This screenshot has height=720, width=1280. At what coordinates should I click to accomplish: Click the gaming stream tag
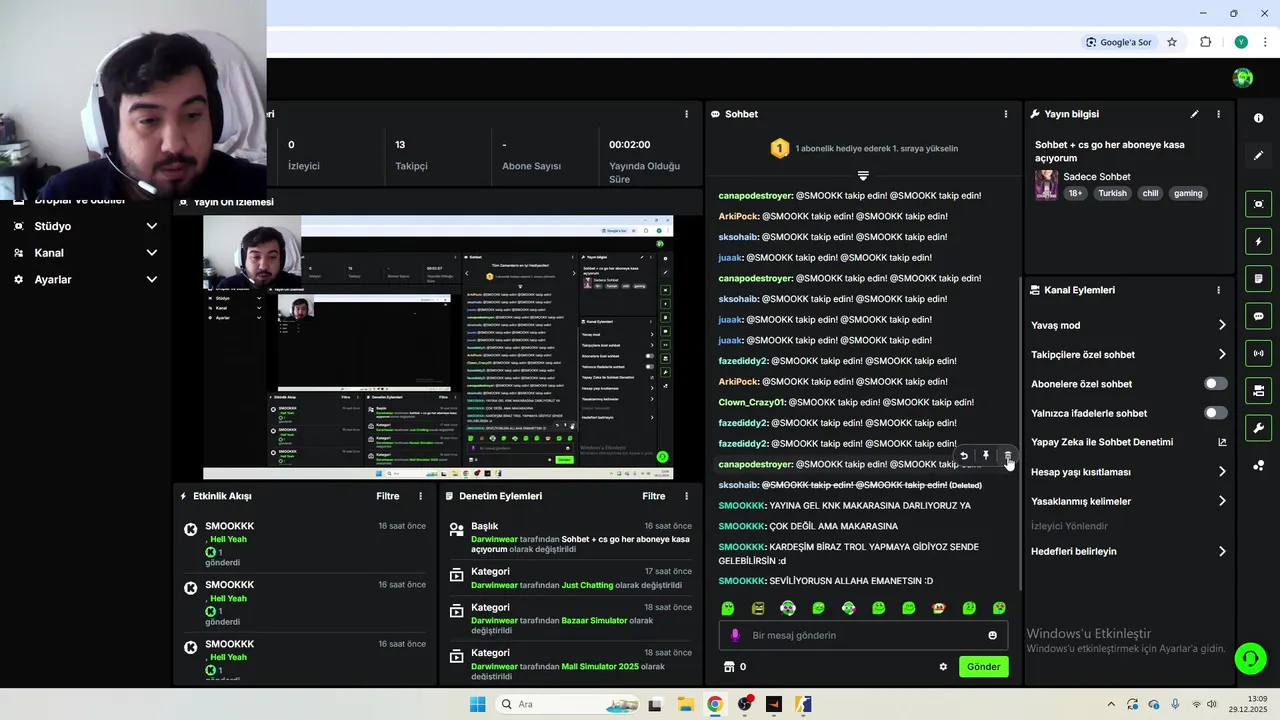(1188, 193)
